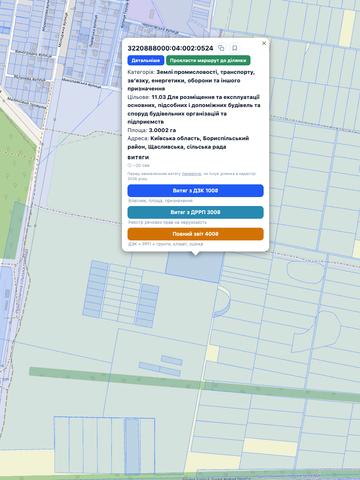Order the orange Повний звіт report
360x480 pixels.
point(195,234)
